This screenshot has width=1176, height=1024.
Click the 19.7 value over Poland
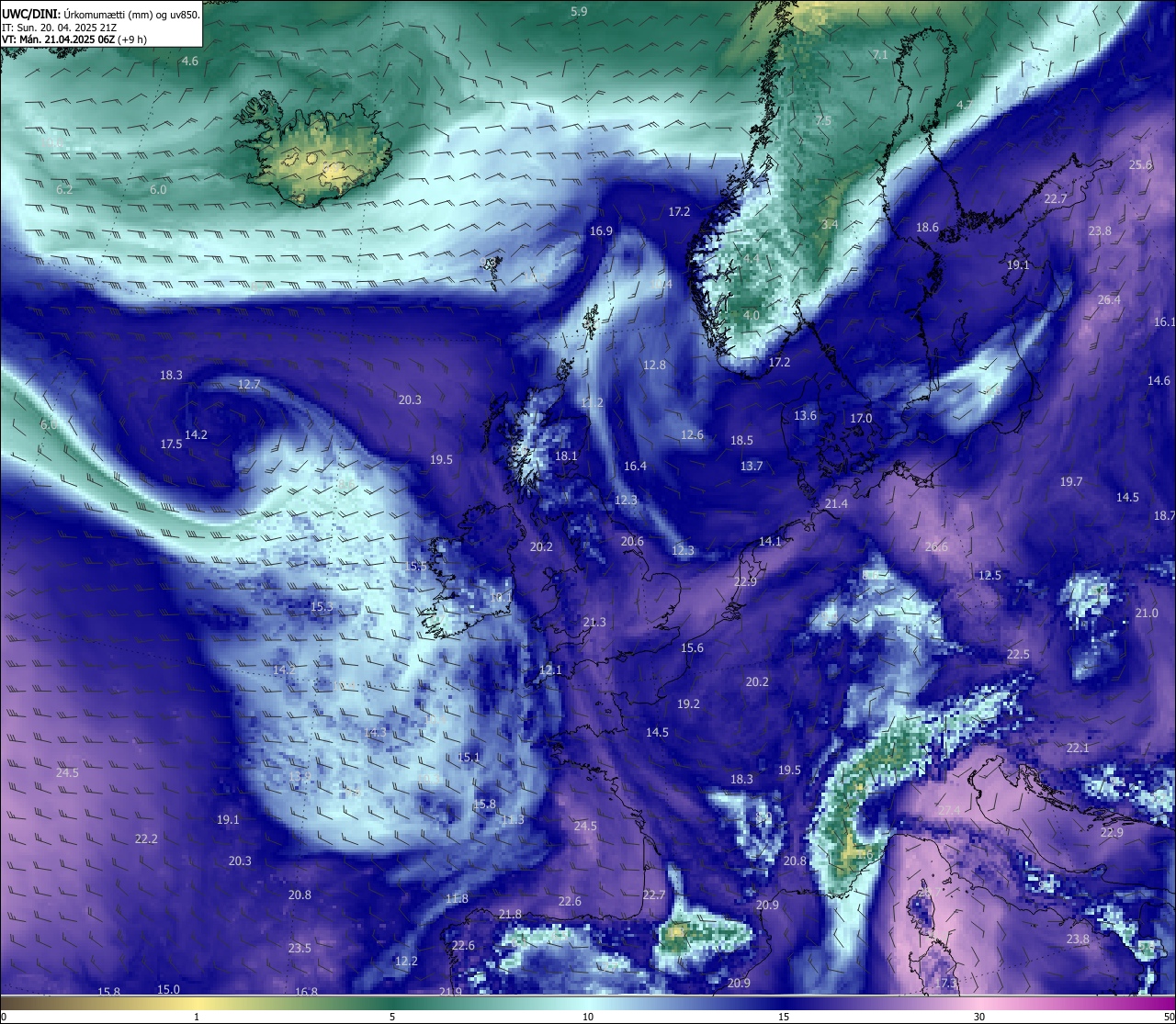1071,482
